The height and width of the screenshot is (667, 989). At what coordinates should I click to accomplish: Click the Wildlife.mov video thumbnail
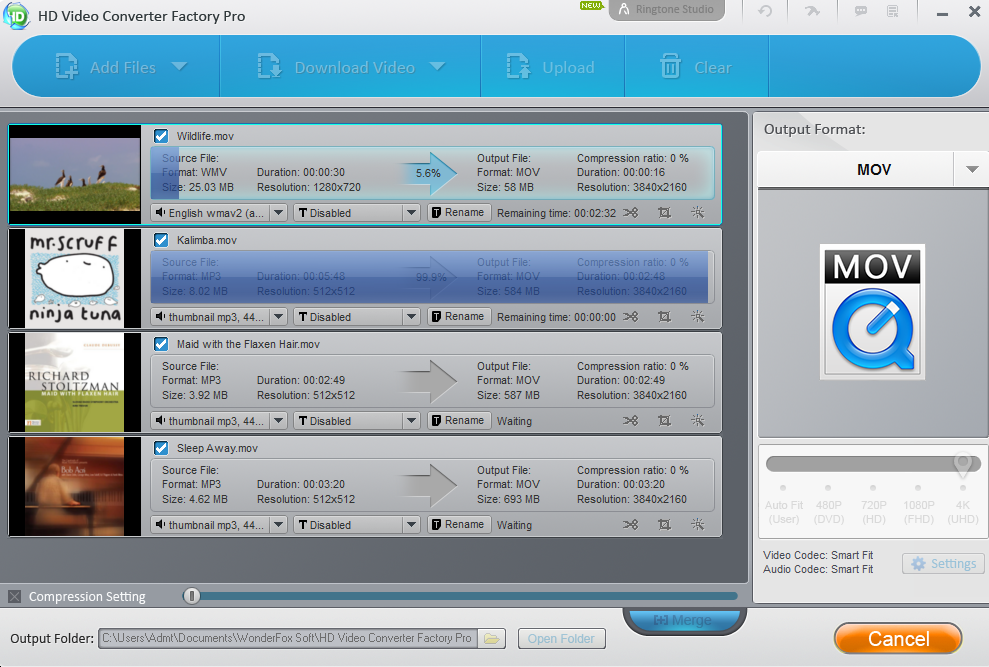75,175
